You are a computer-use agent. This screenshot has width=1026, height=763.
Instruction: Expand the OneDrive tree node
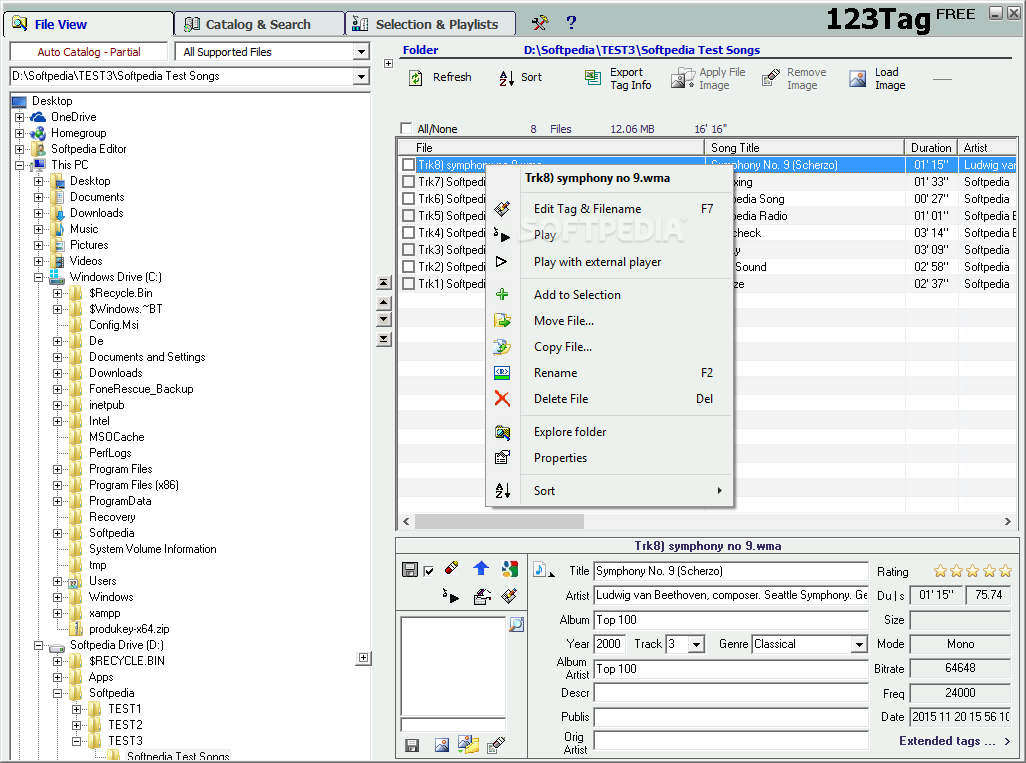[20, 117]
